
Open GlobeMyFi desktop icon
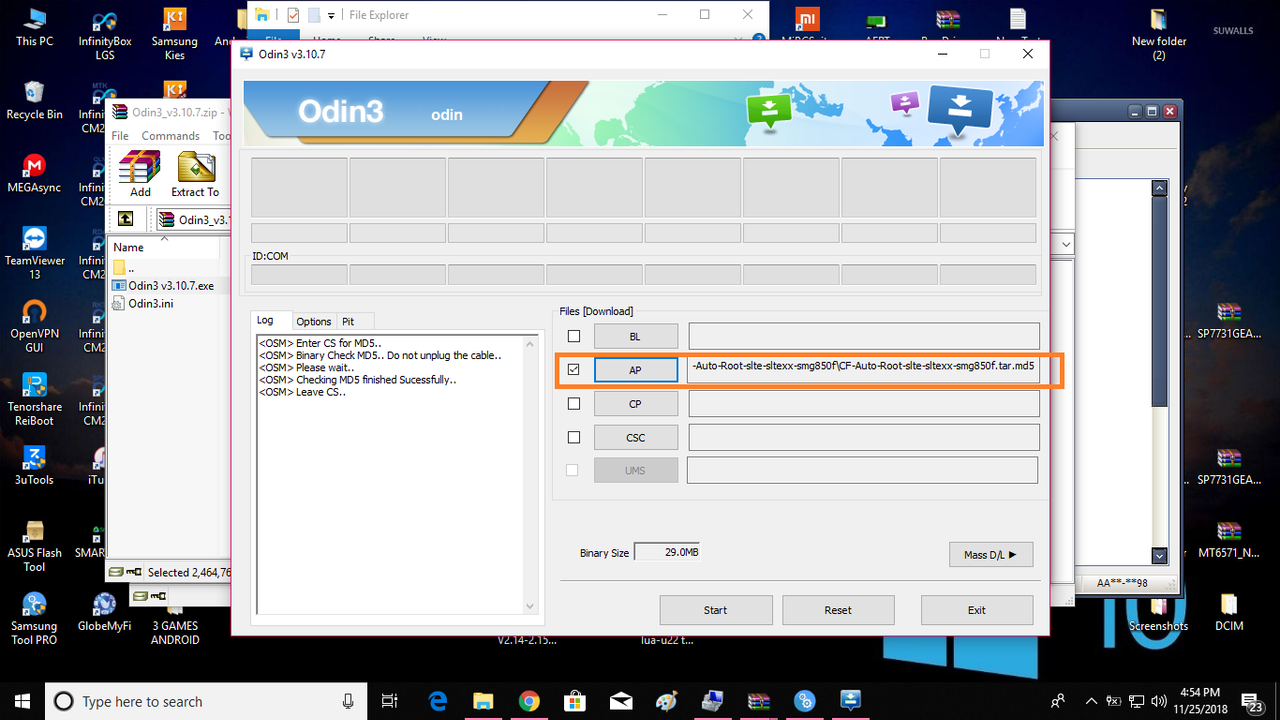(105, 611)
